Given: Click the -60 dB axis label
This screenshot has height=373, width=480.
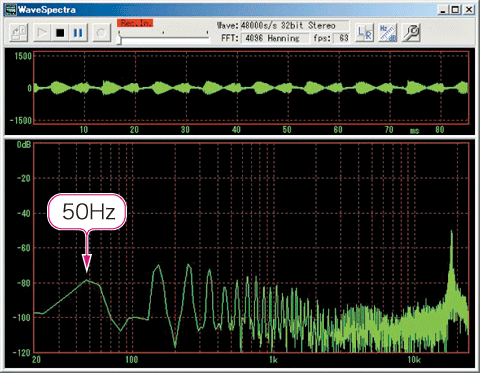Looking at the screenshot, I should pyautogui.click(x=24, y=248).
